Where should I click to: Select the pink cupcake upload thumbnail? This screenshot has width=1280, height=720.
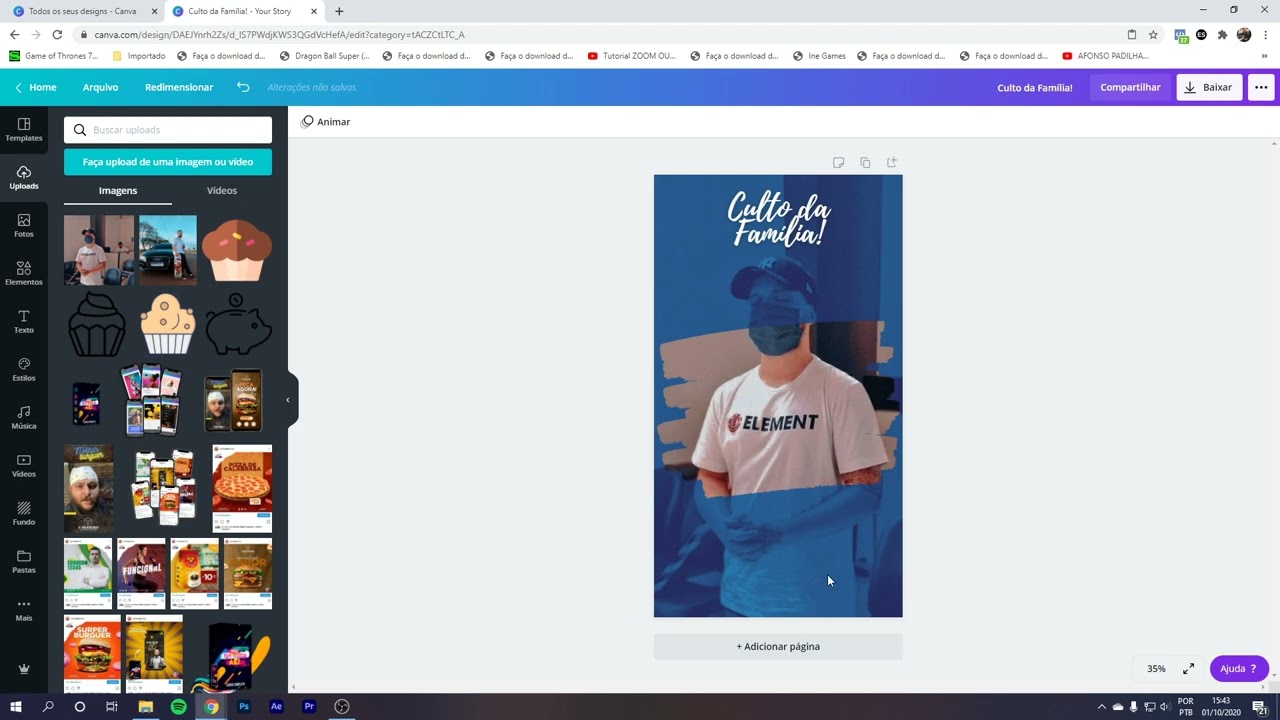237,250
